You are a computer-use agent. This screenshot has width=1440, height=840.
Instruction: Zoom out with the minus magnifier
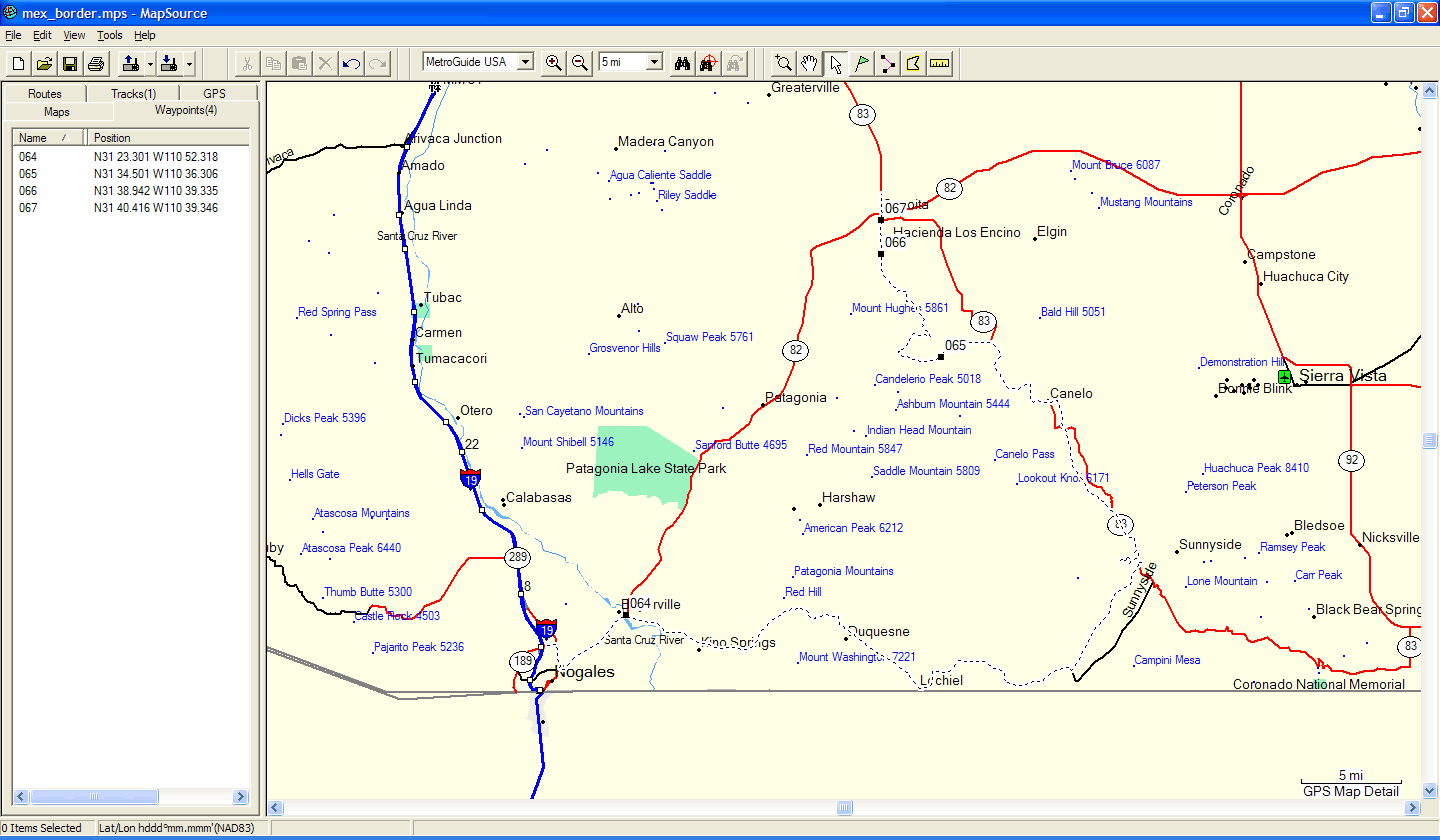pos(579,63)
